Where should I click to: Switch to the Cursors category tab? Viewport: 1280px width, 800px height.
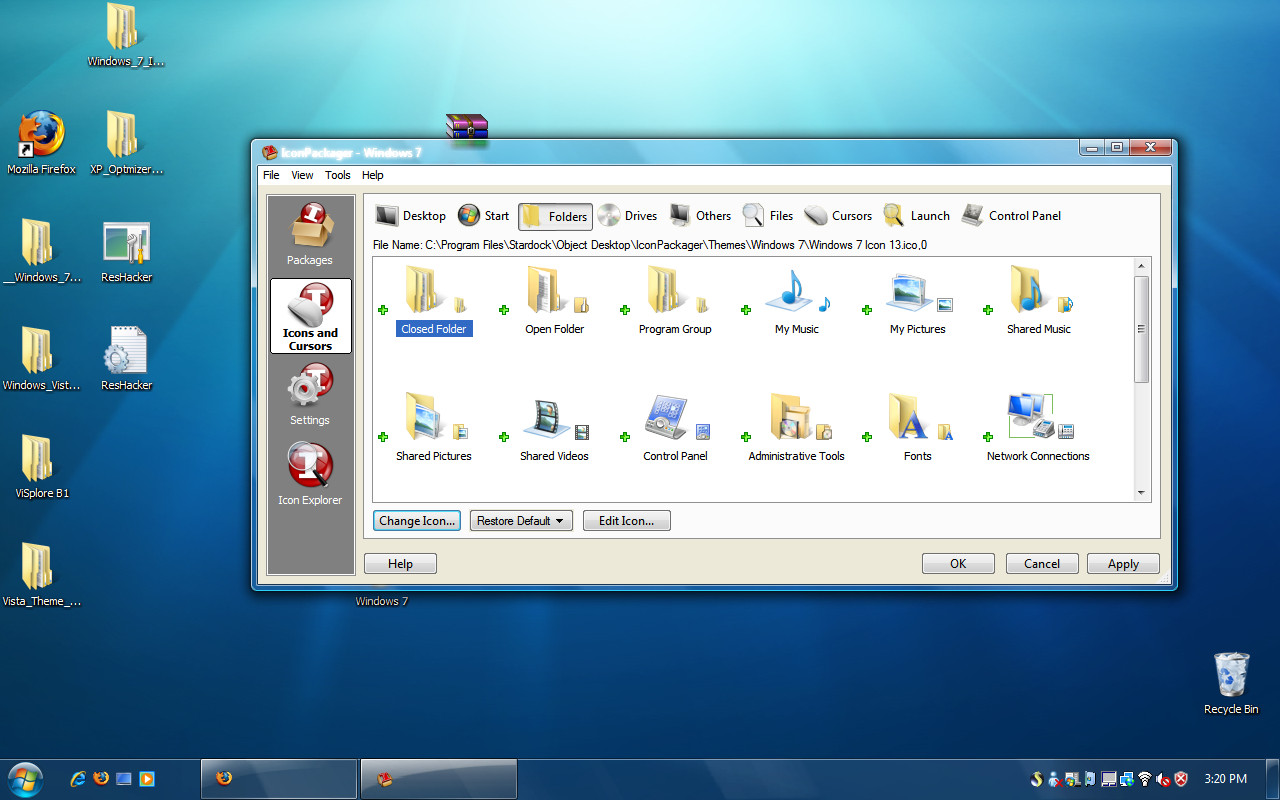tap(839, 216)
